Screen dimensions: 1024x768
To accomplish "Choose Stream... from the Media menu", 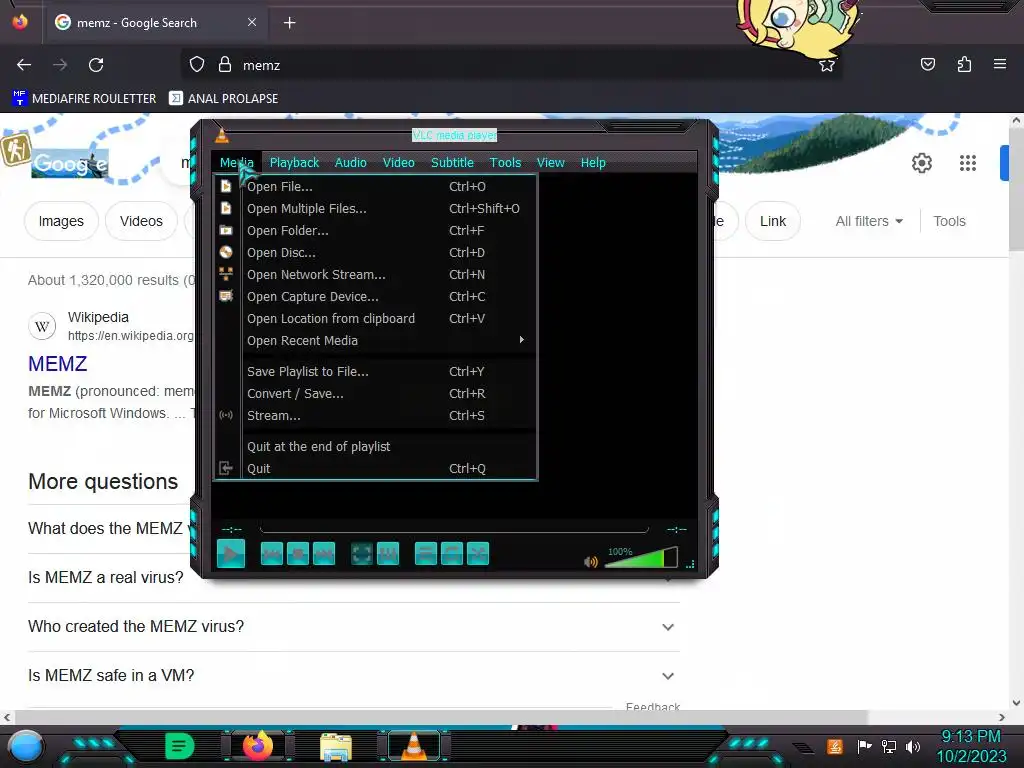I will click(x=390, y=415).
